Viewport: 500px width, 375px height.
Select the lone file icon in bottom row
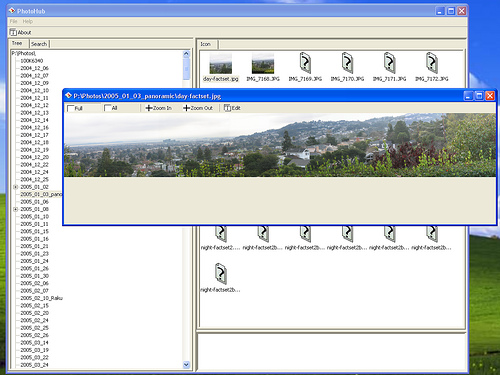click(x=220, y=278)
